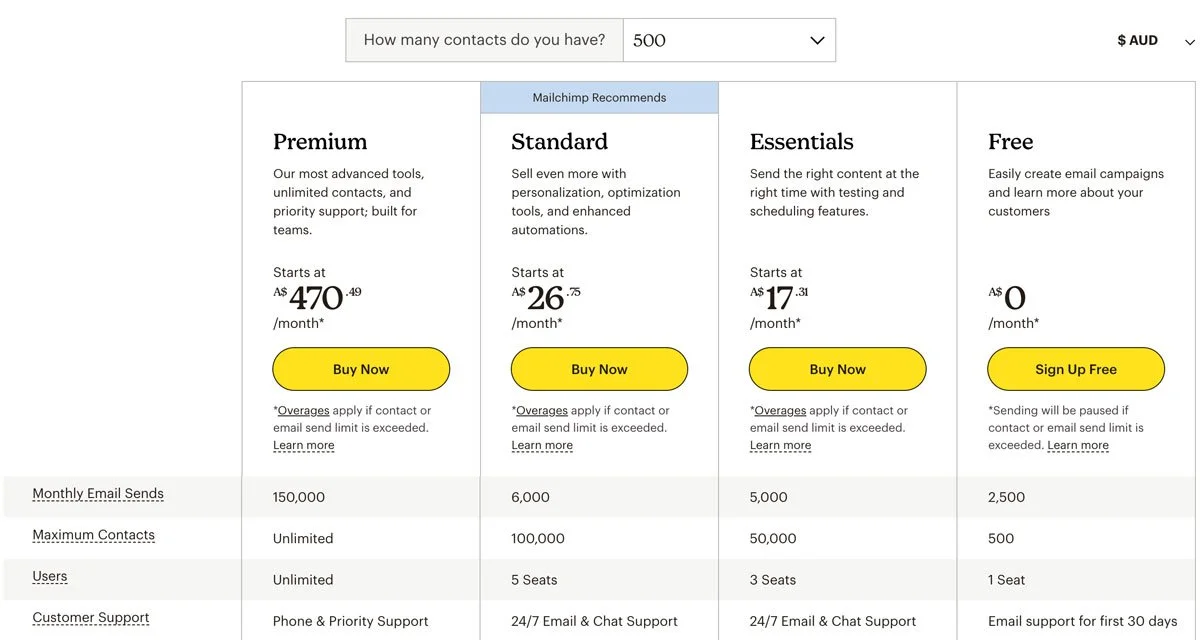Click Learn more under Free plan
Screen dimensions: 1200x640
tap(1078, 445)
